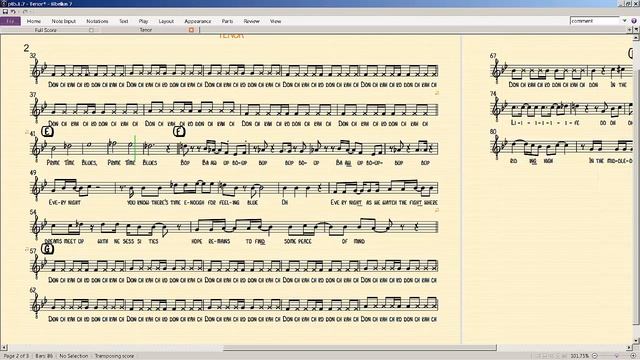Image resolution: width=640 pixels, height=360 pixels.
Task: Click the zoom out minus button
Action: click(595, 356)
